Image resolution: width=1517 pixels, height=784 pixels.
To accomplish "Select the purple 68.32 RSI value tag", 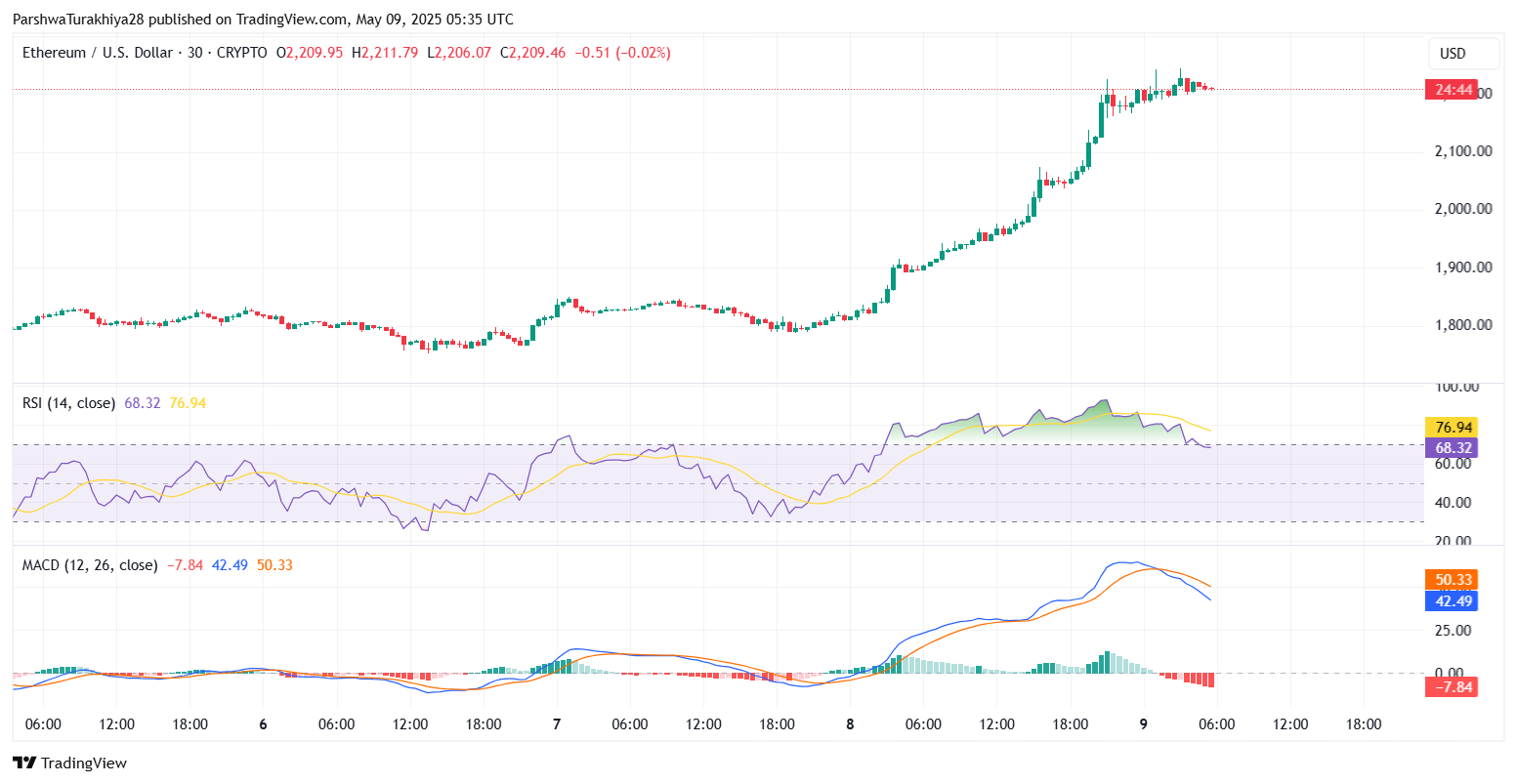I will [1451, 448].
